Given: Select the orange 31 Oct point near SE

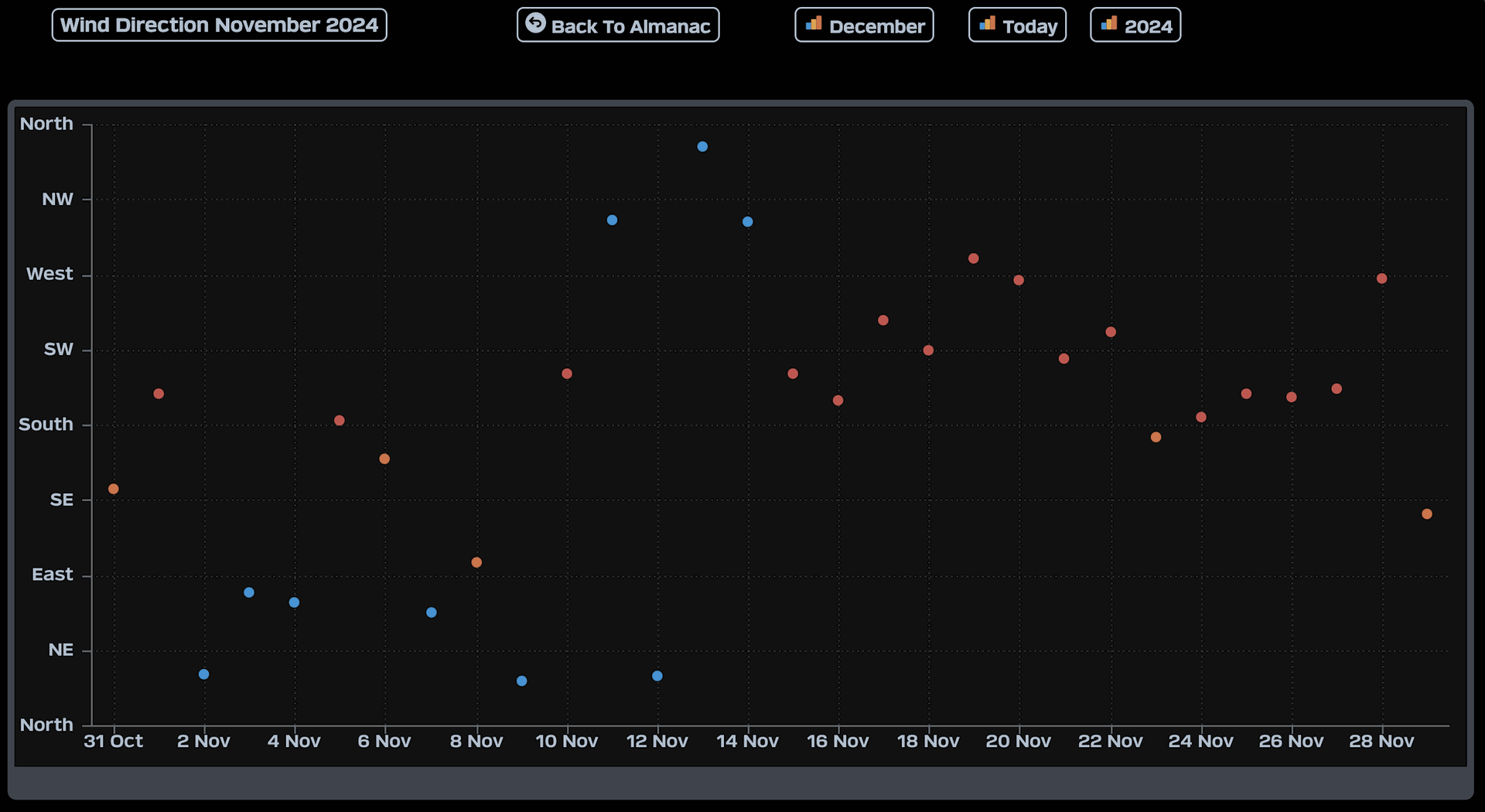Looking at the screenshot, I should [114, 489].
